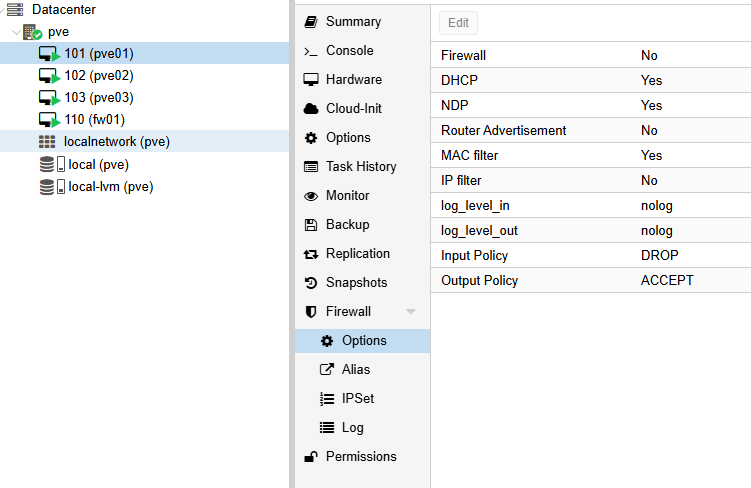Go to the Hardware section

(x=363, y=79)
